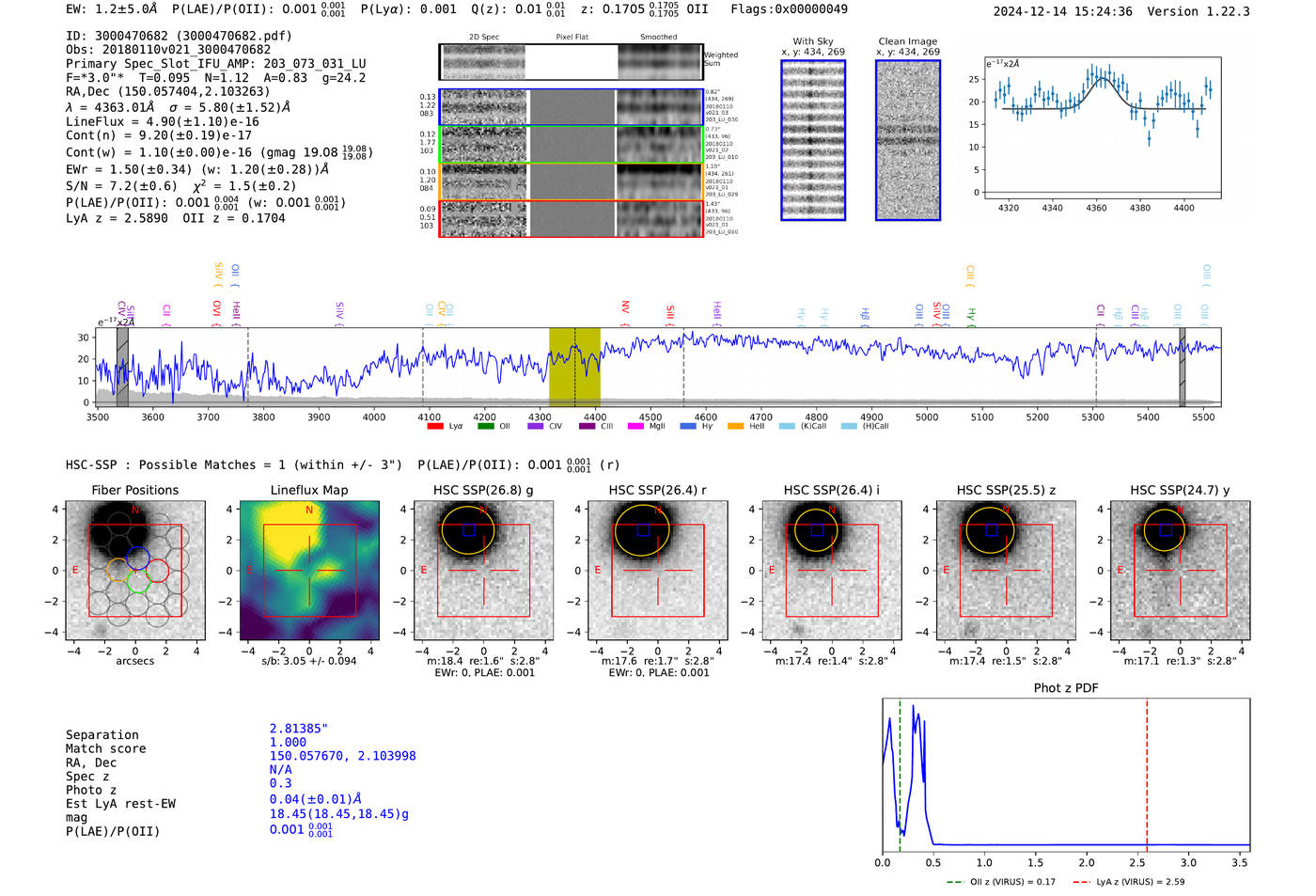Click the Pixel Flat column header
The height and width of the screenshot is (896, 1316).
[572, 37]
